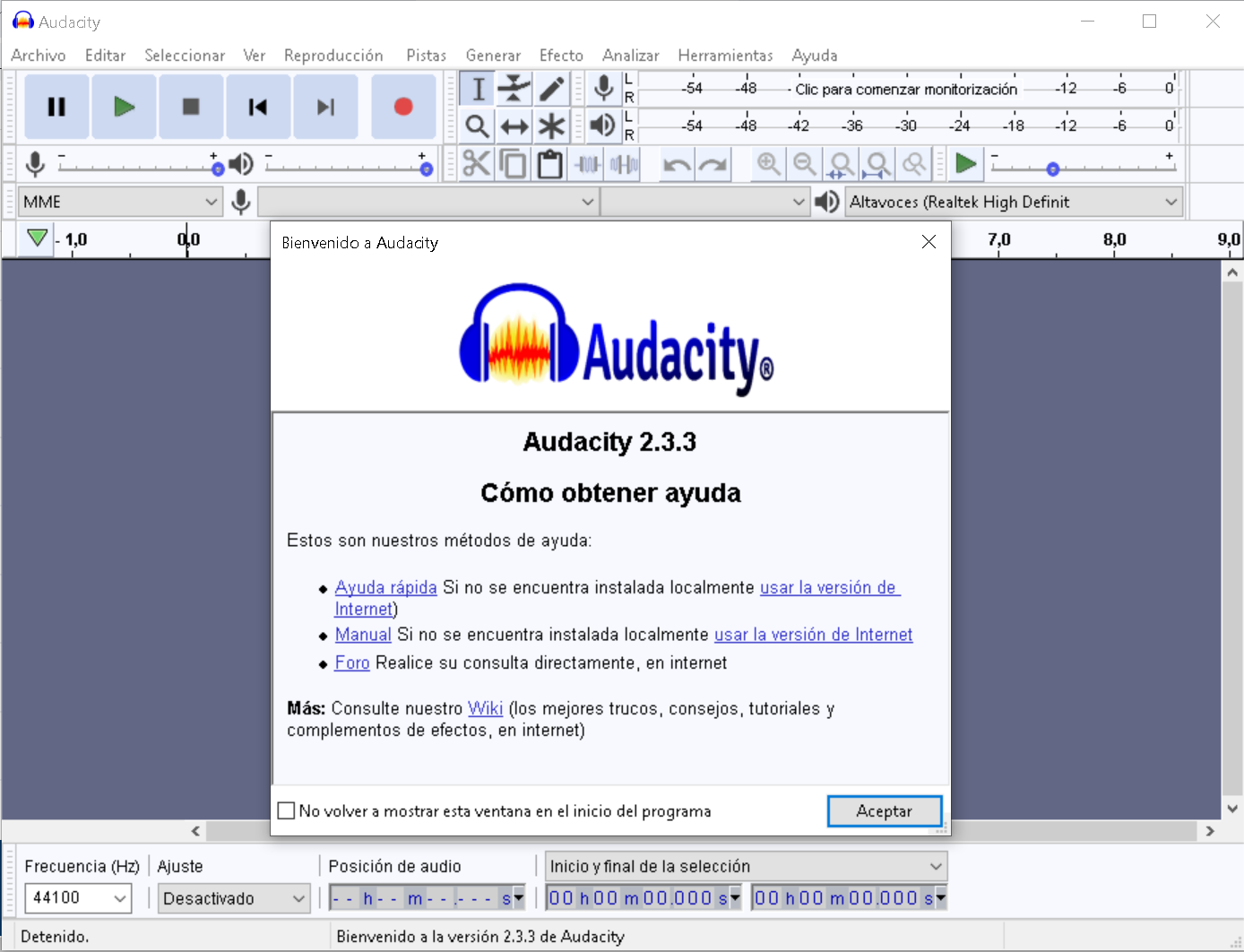Open the Wiki link

(x=486, y=708)
